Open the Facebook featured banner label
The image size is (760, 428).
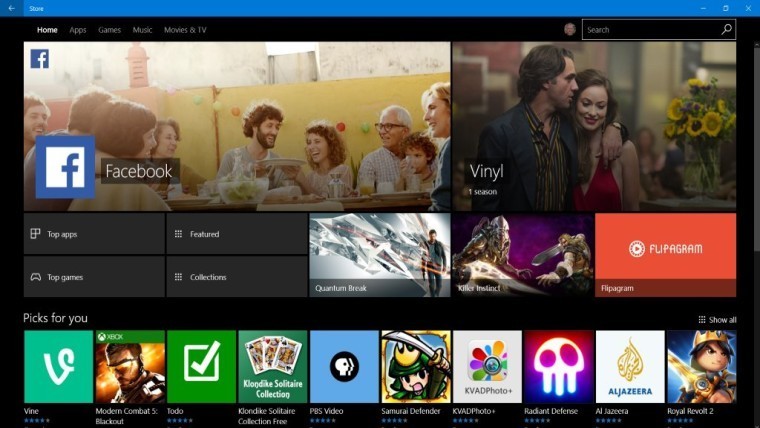(x=140, y=171)
